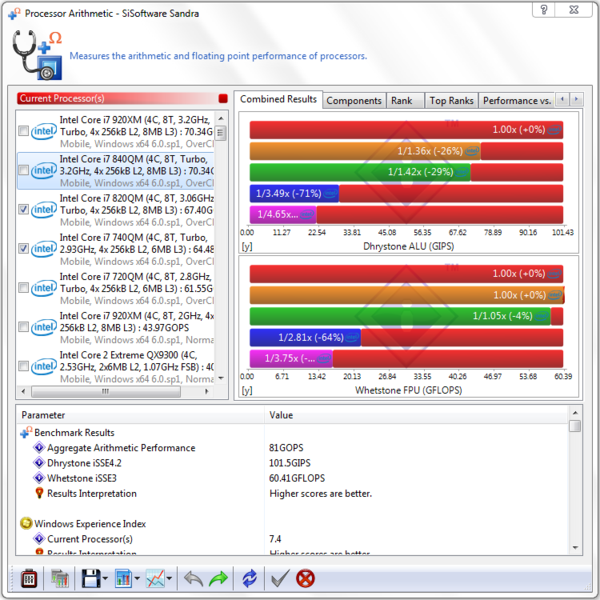Untick the Core i7 820QM checkbox
Viewport: 600px width, 600px height.
(x=23, y=209)
